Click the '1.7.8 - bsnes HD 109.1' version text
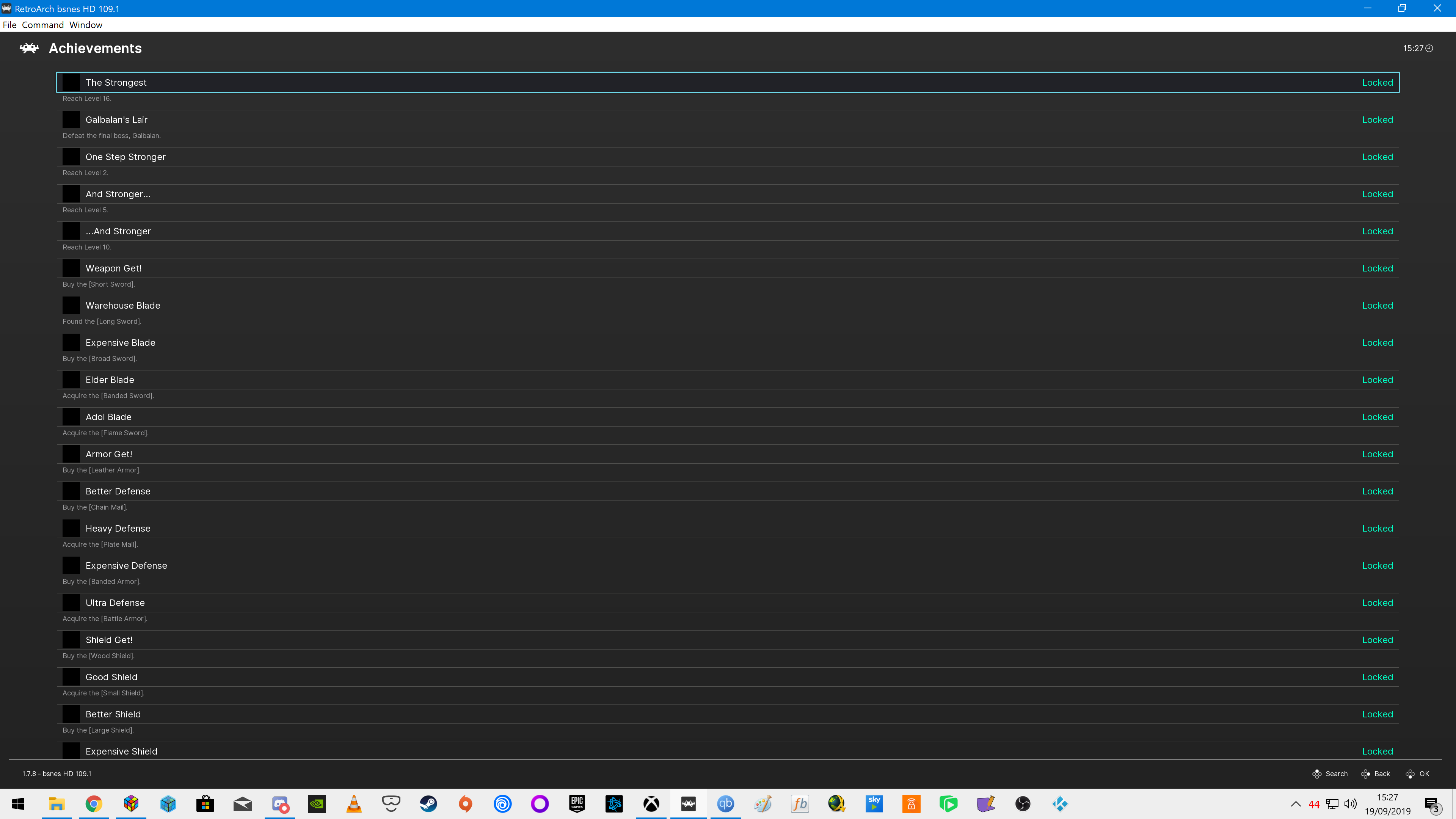The image size is (1456, 819). (x=56, y=774)
